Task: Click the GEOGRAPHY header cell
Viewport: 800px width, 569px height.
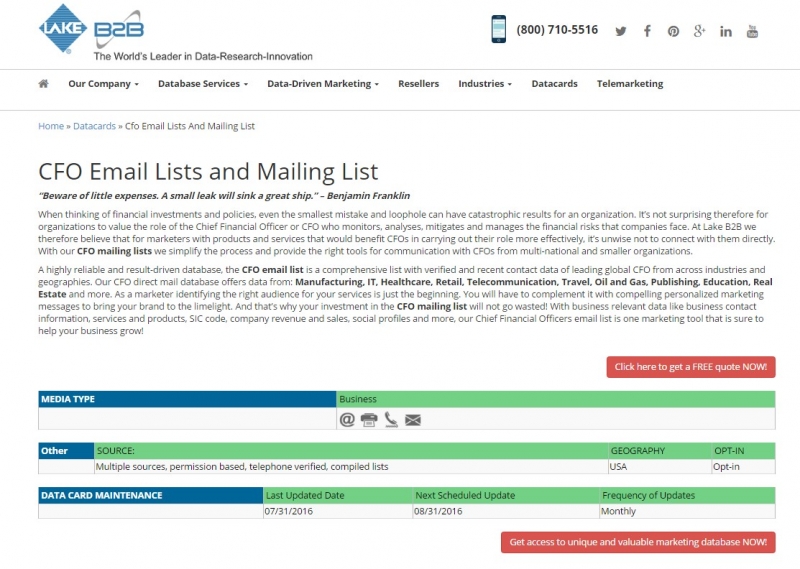Action: [x=660, y=451]
